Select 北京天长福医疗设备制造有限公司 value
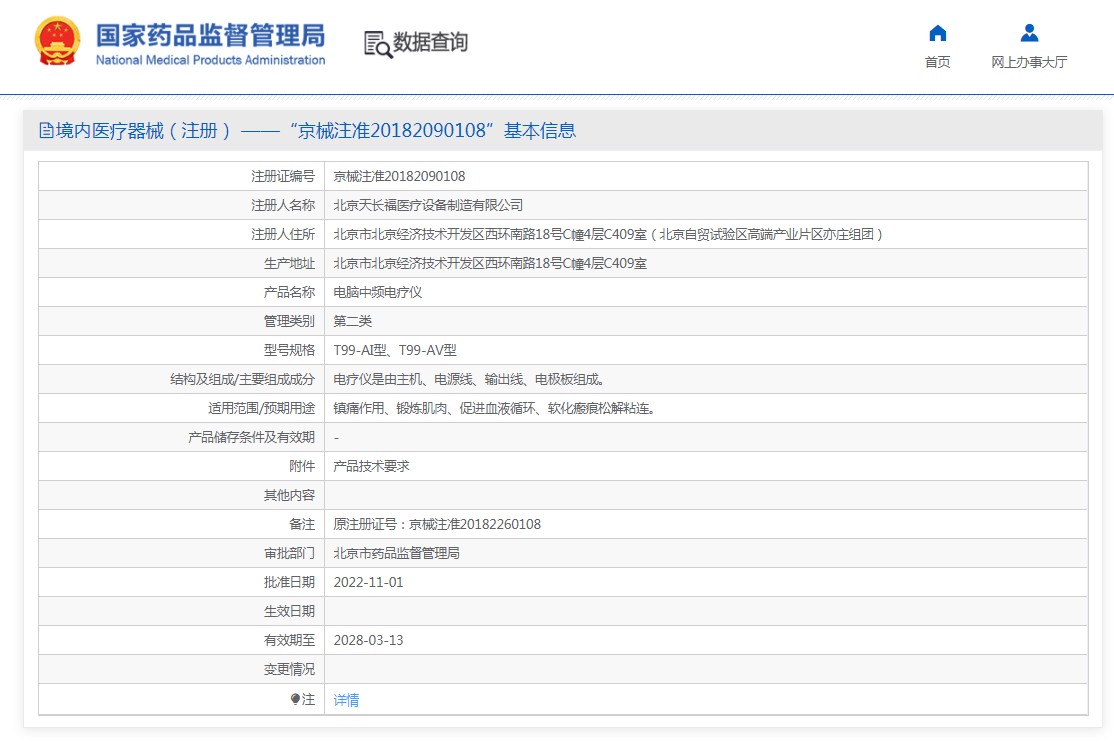The height and width of the screenshot is (745, 1114). (x=428, y=205)
